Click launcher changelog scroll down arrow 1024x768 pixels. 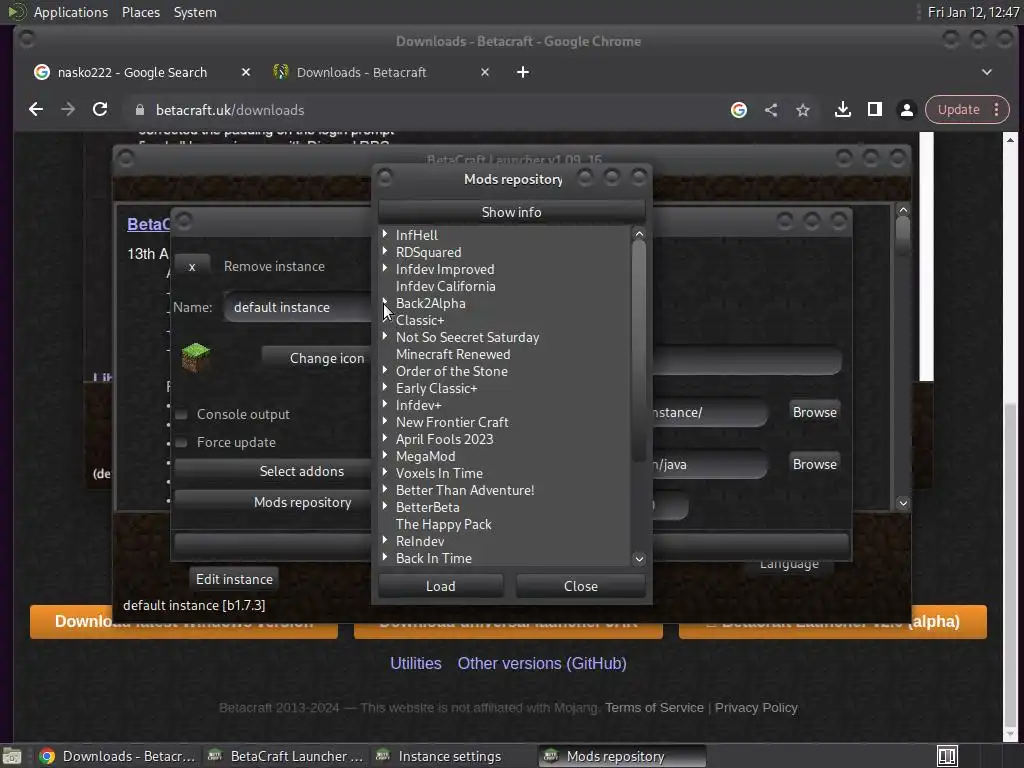(x=903, y=503)
